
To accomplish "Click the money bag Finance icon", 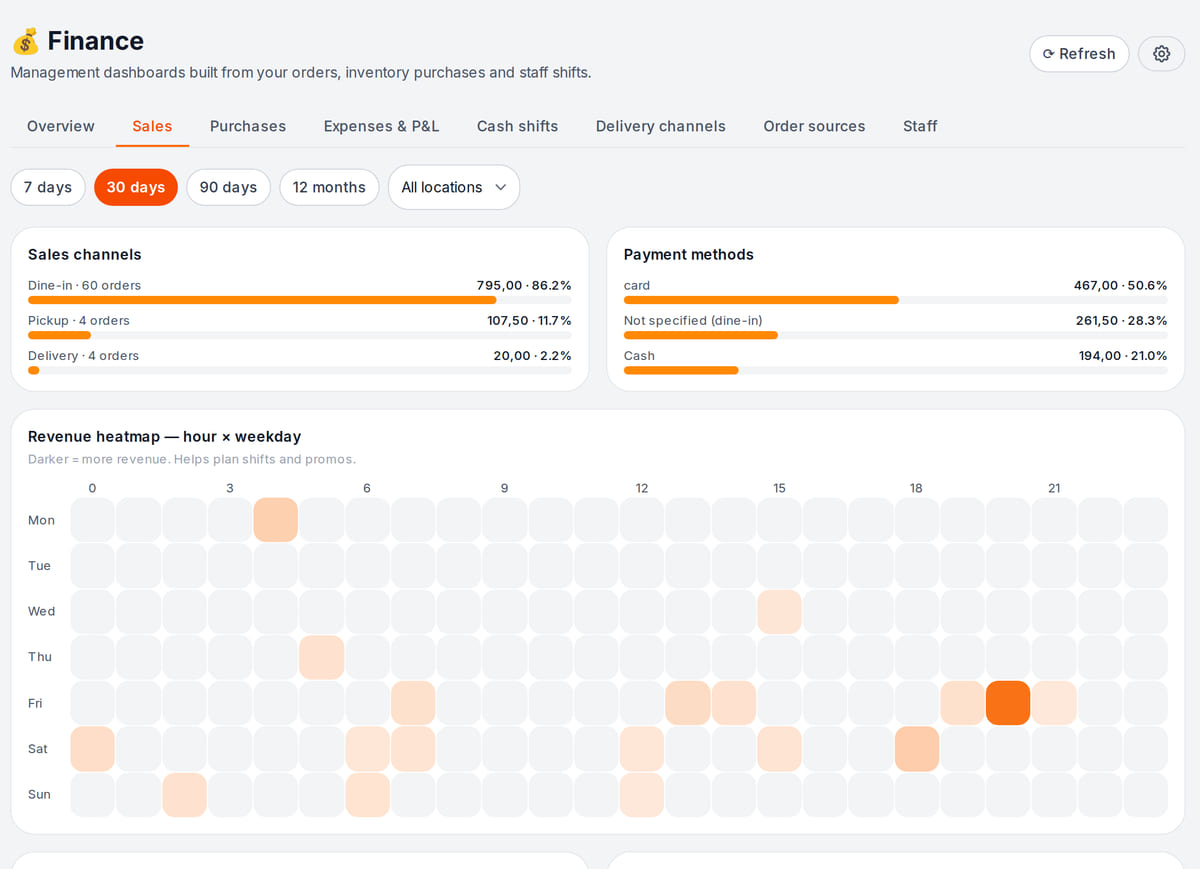I will click(x=25, y=41).
